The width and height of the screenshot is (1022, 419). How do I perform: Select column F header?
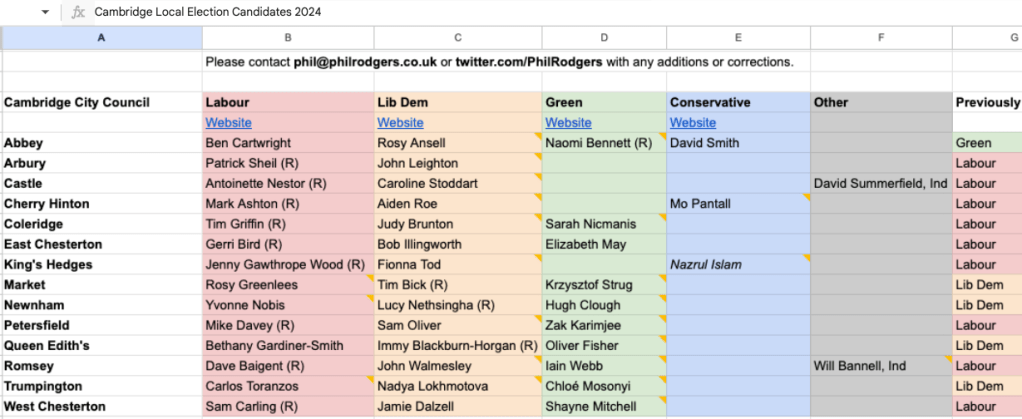881,38
